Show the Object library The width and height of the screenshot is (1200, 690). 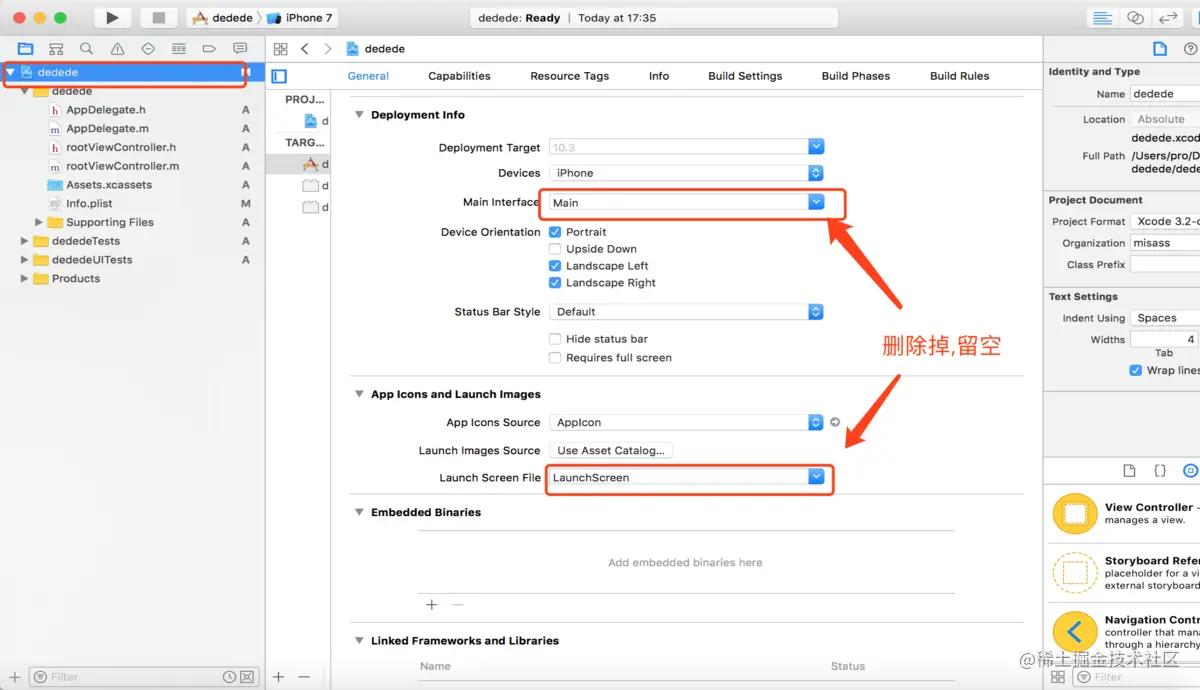(x=1190, y=470)
